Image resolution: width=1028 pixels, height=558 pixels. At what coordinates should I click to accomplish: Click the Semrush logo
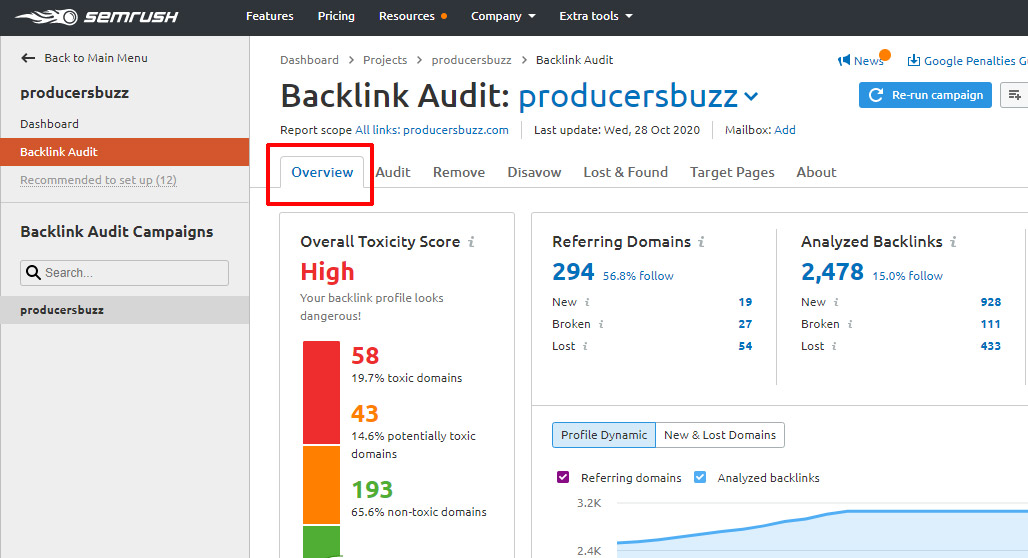click(96, 16)
